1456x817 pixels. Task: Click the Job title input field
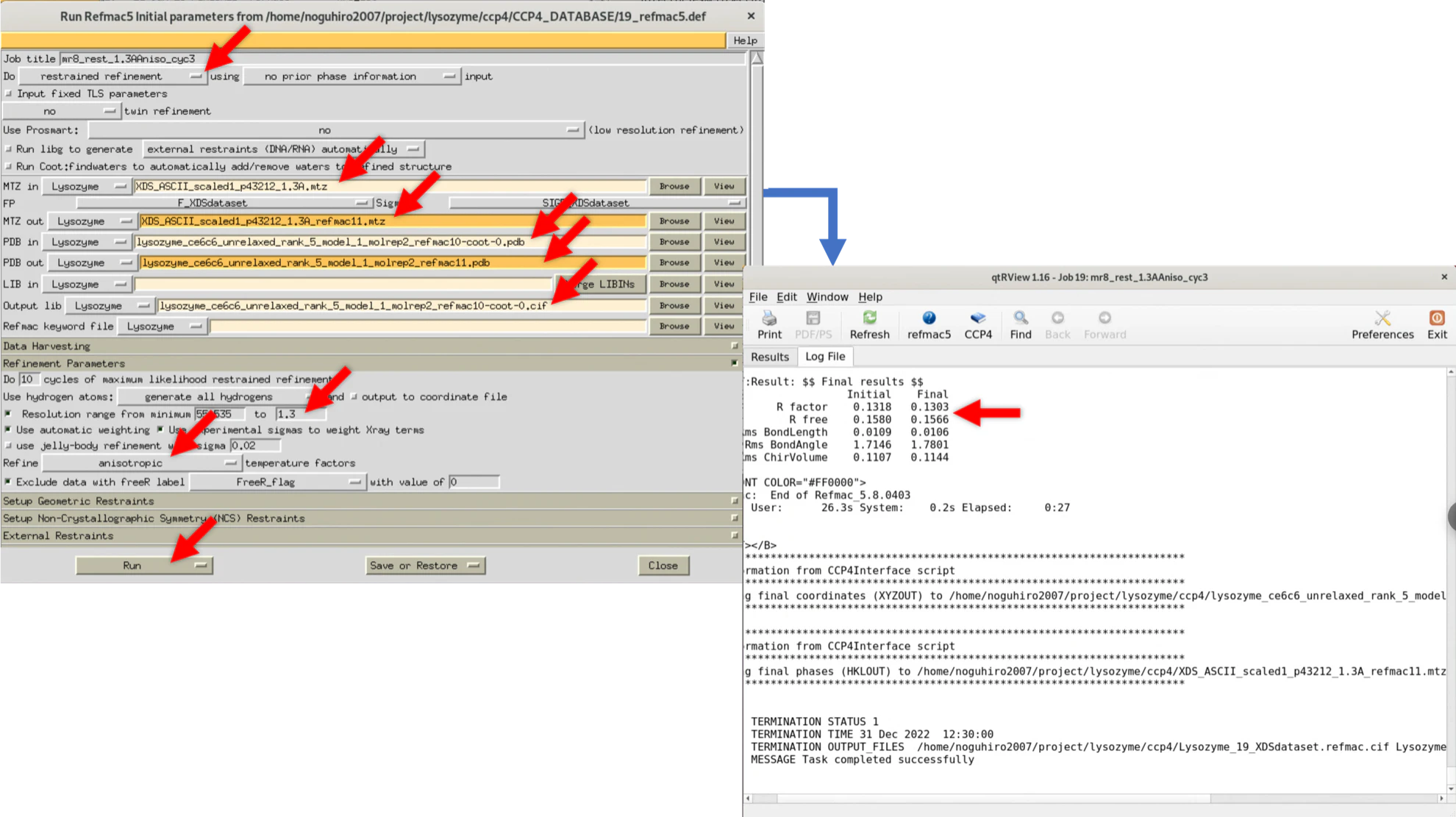pos(402,58)
